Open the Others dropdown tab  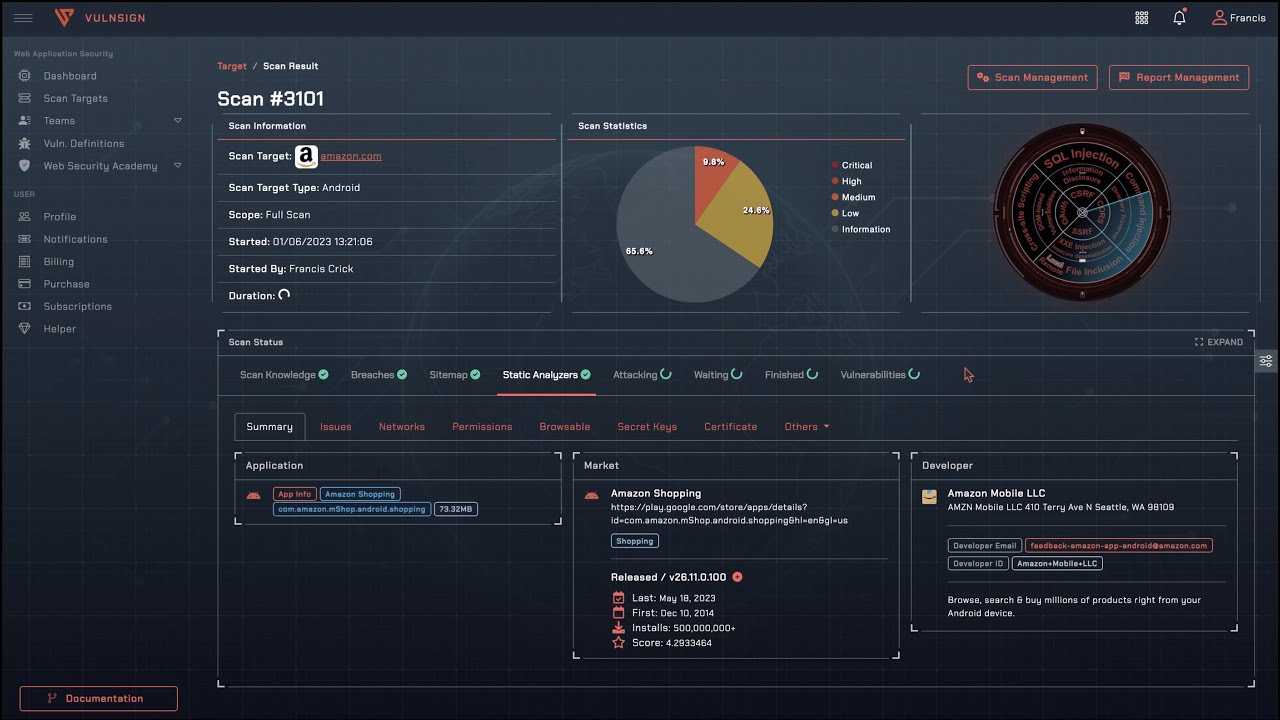point(807,427)
